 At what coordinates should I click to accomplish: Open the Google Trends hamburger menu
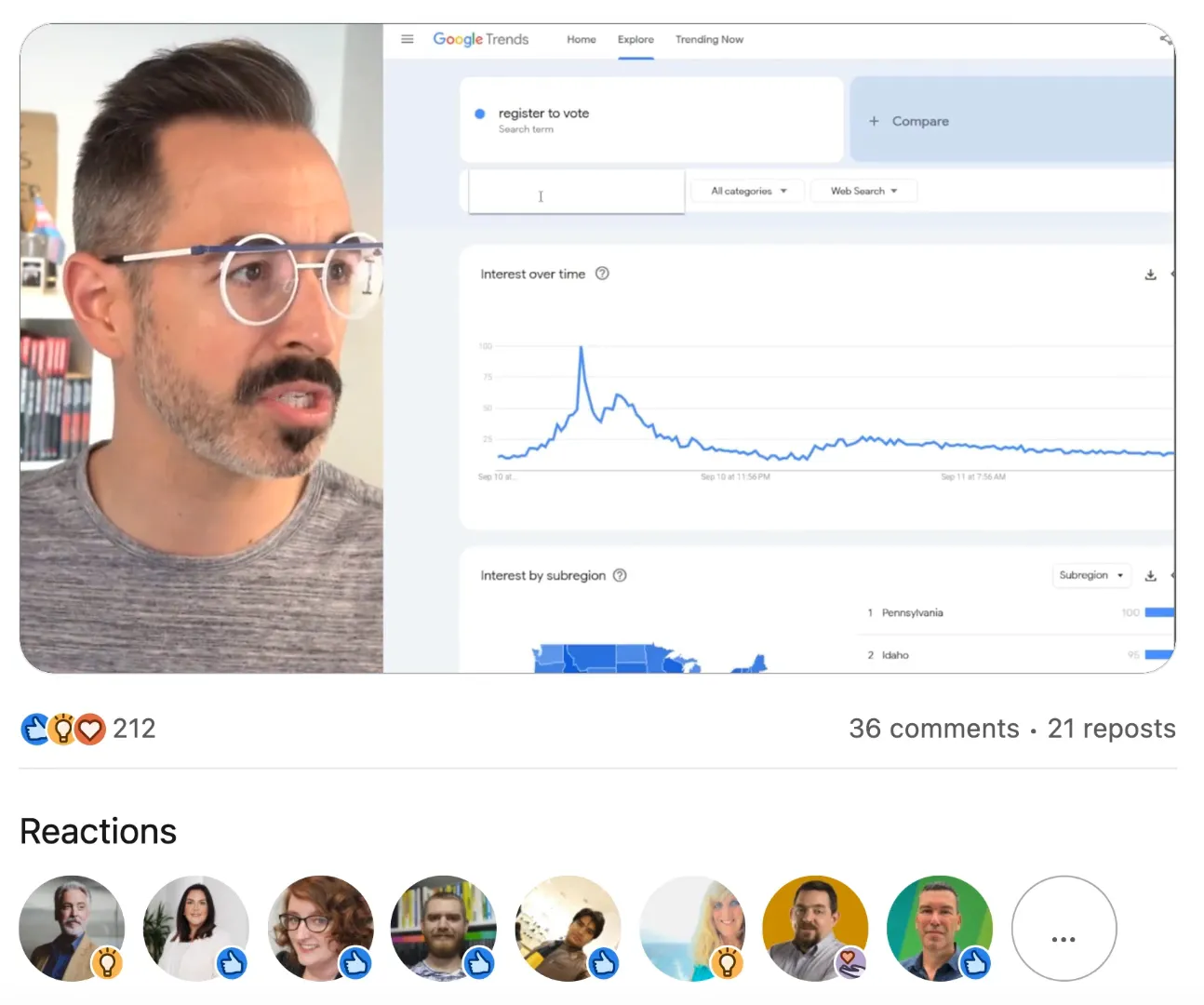tap(407, 39)
